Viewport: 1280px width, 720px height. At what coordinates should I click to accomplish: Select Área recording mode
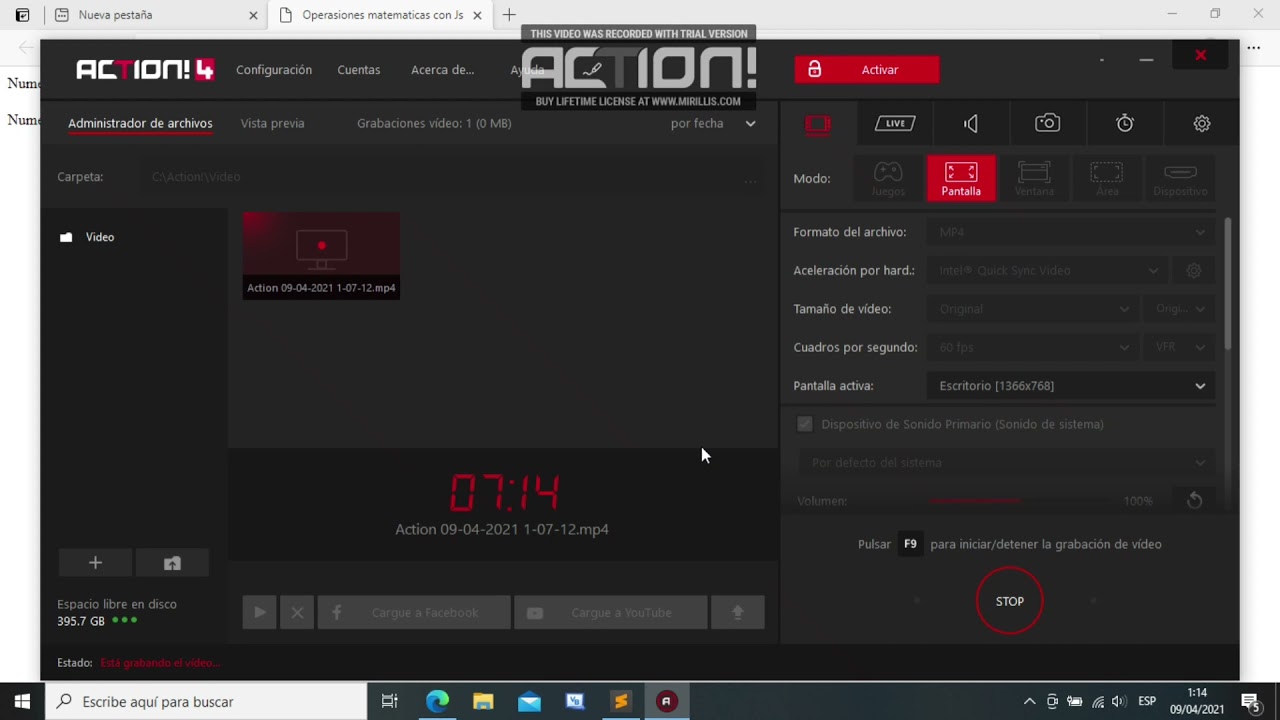[x=1107, y=178]
